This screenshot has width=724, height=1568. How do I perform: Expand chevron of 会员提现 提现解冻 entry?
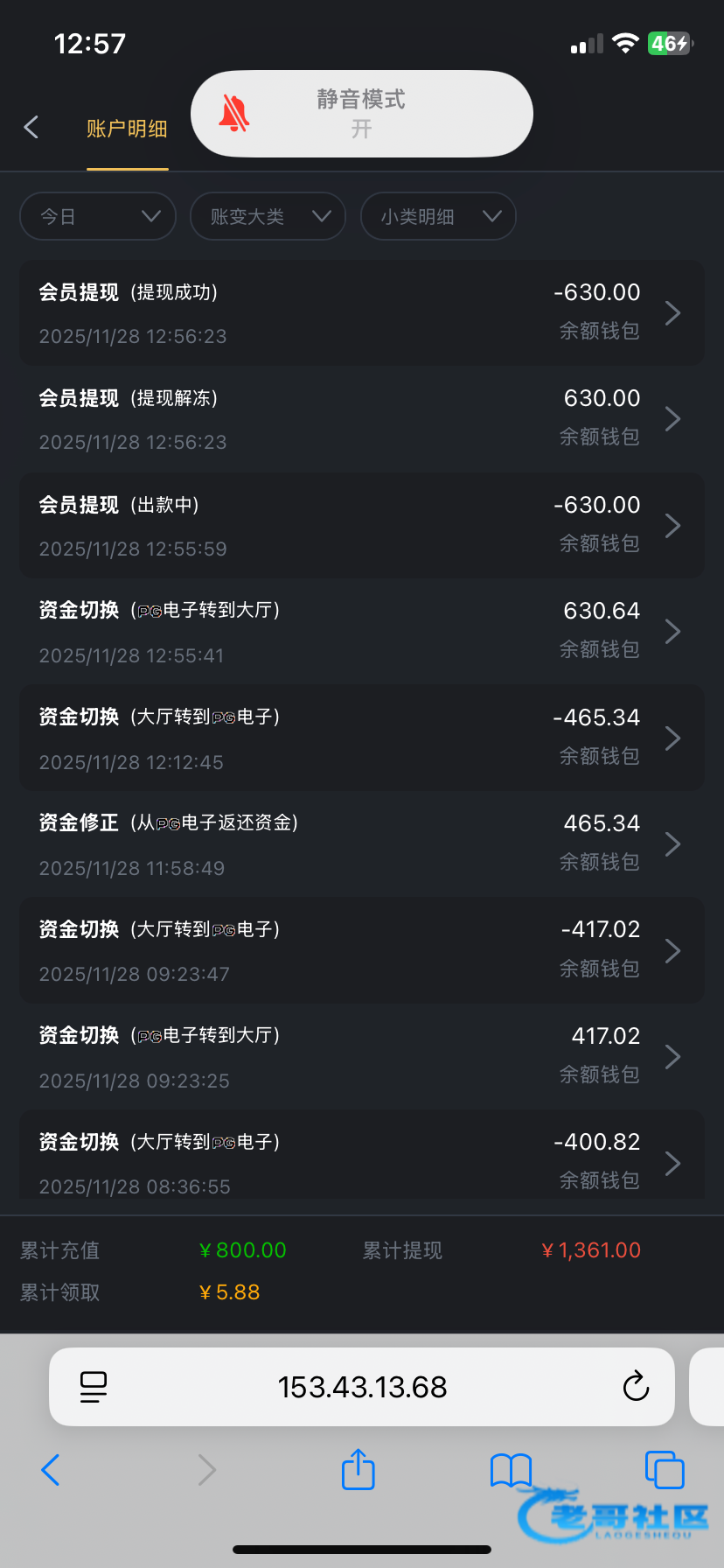(x=672, y=419)
